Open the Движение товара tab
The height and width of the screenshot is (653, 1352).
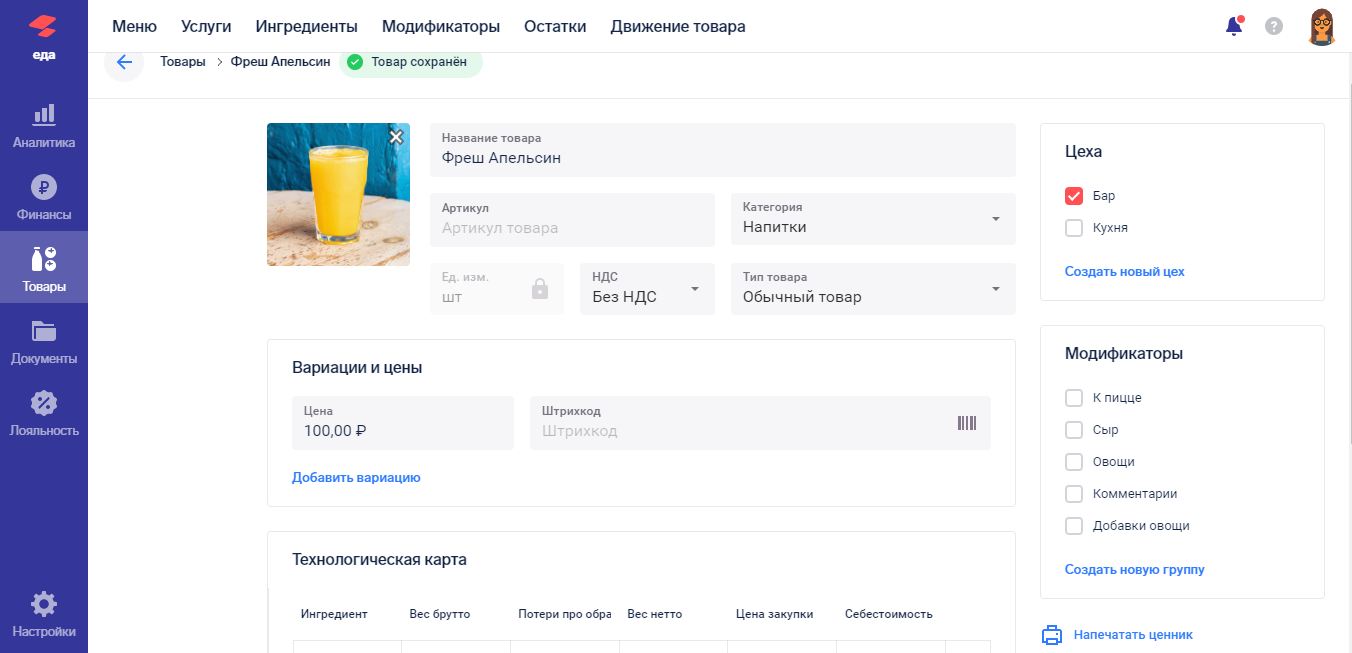tap(678, 26)
